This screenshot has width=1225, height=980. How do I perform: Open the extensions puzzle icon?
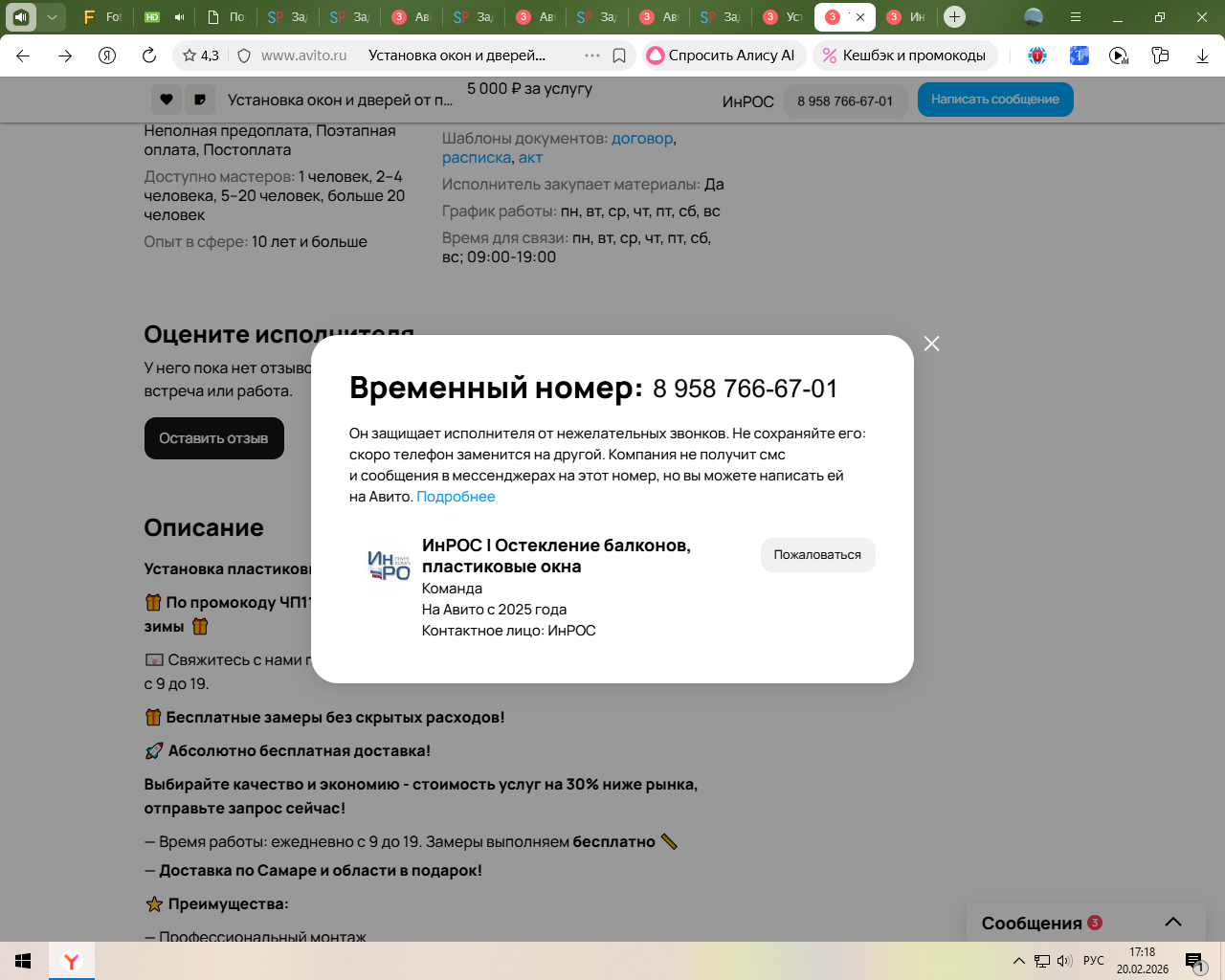(x=1161, y=56)
